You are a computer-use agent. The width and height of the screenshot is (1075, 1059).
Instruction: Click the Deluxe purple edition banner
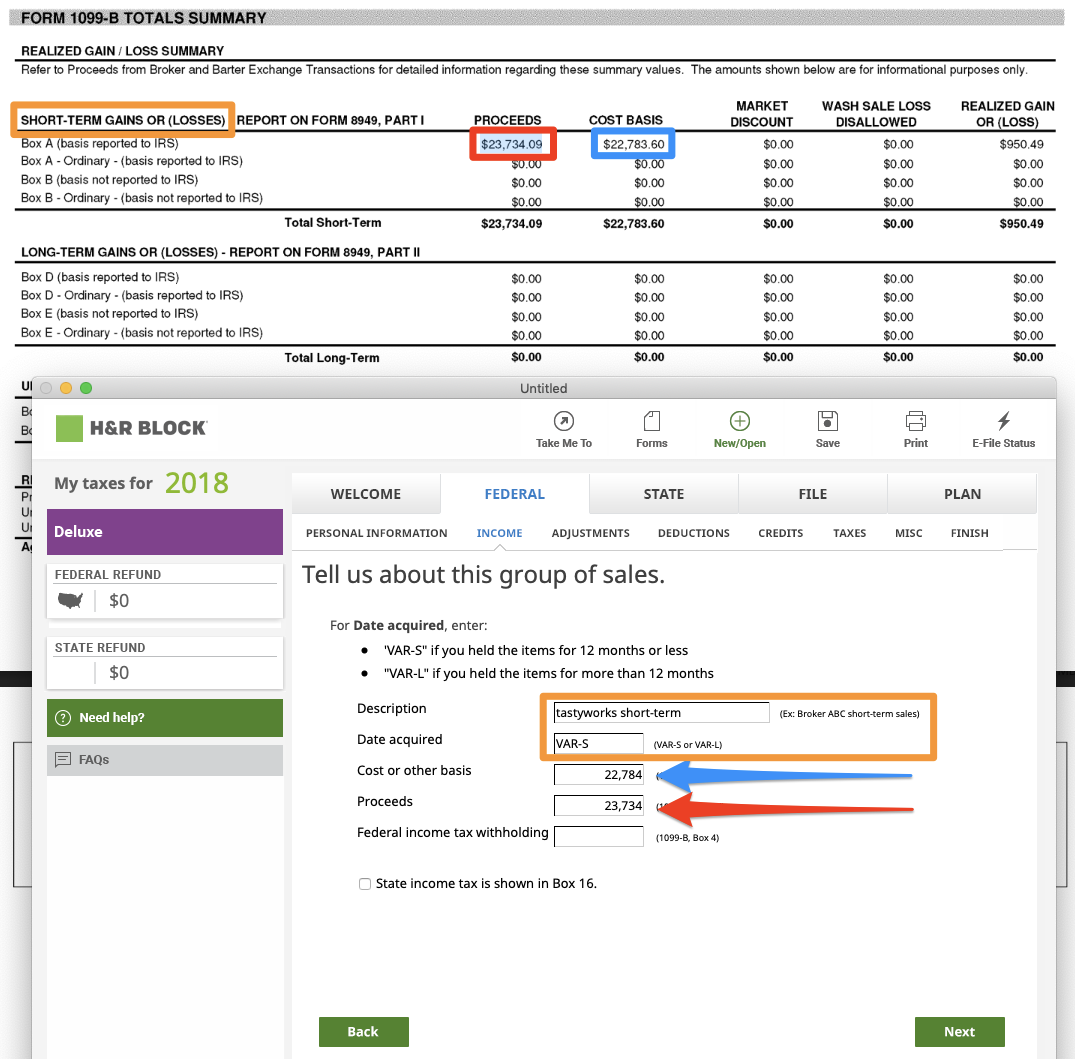point(164,532)
